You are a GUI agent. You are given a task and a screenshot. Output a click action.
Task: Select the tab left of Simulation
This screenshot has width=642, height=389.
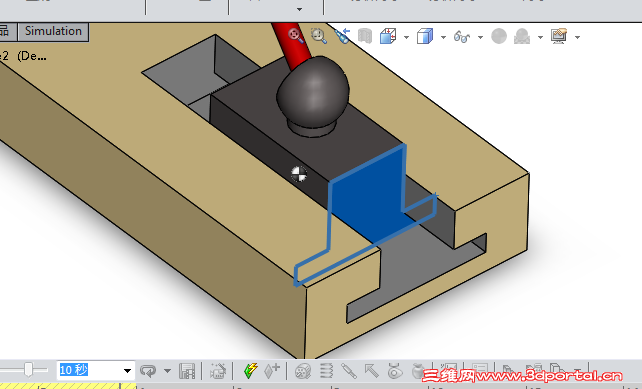[x=8, y=31]
